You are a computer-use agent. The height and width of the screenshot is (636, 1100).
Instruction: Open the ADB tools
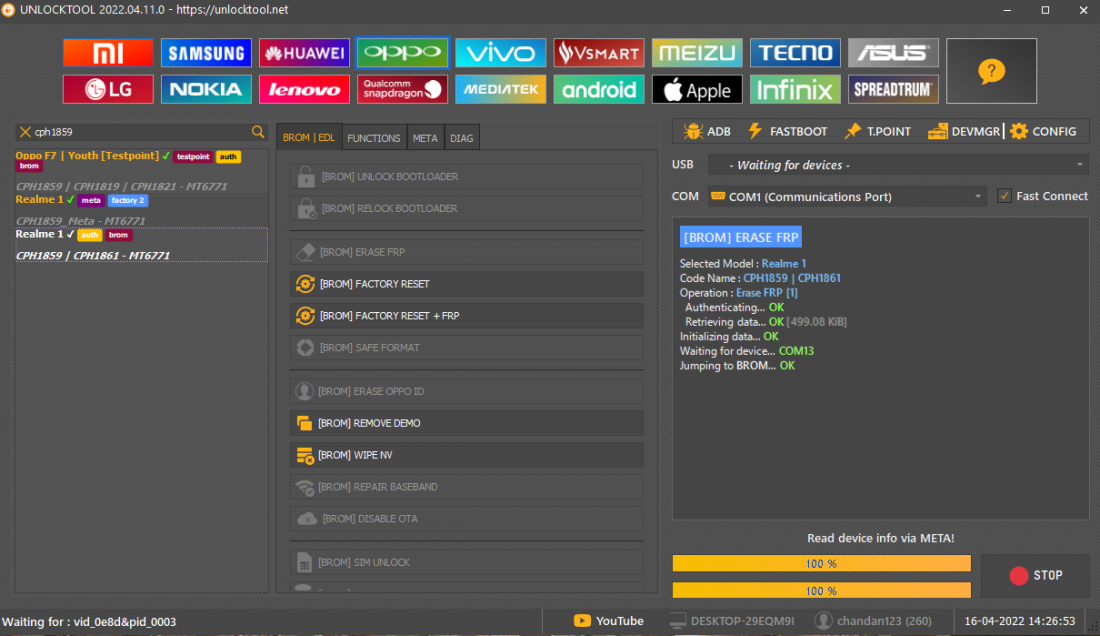[707, 131]
